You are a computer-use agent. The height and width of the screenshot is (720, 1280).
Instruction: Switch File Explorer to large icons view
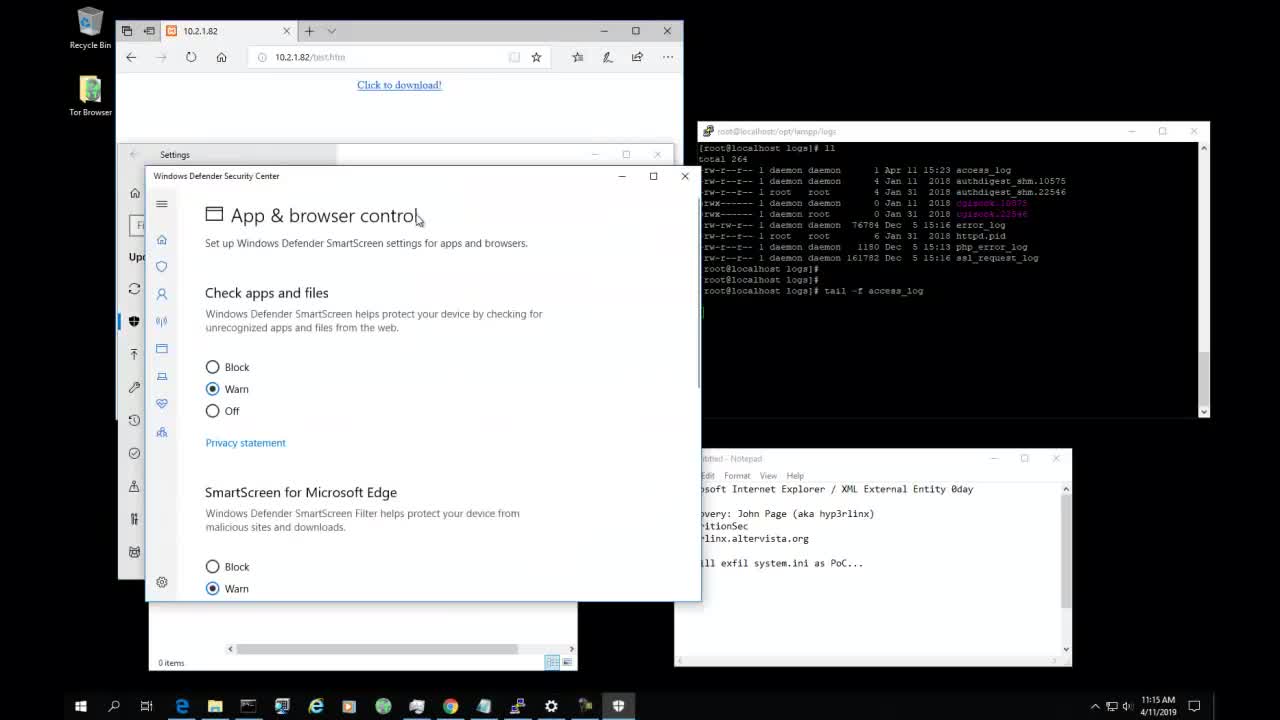pyautogui.click(x=567, y=662)
